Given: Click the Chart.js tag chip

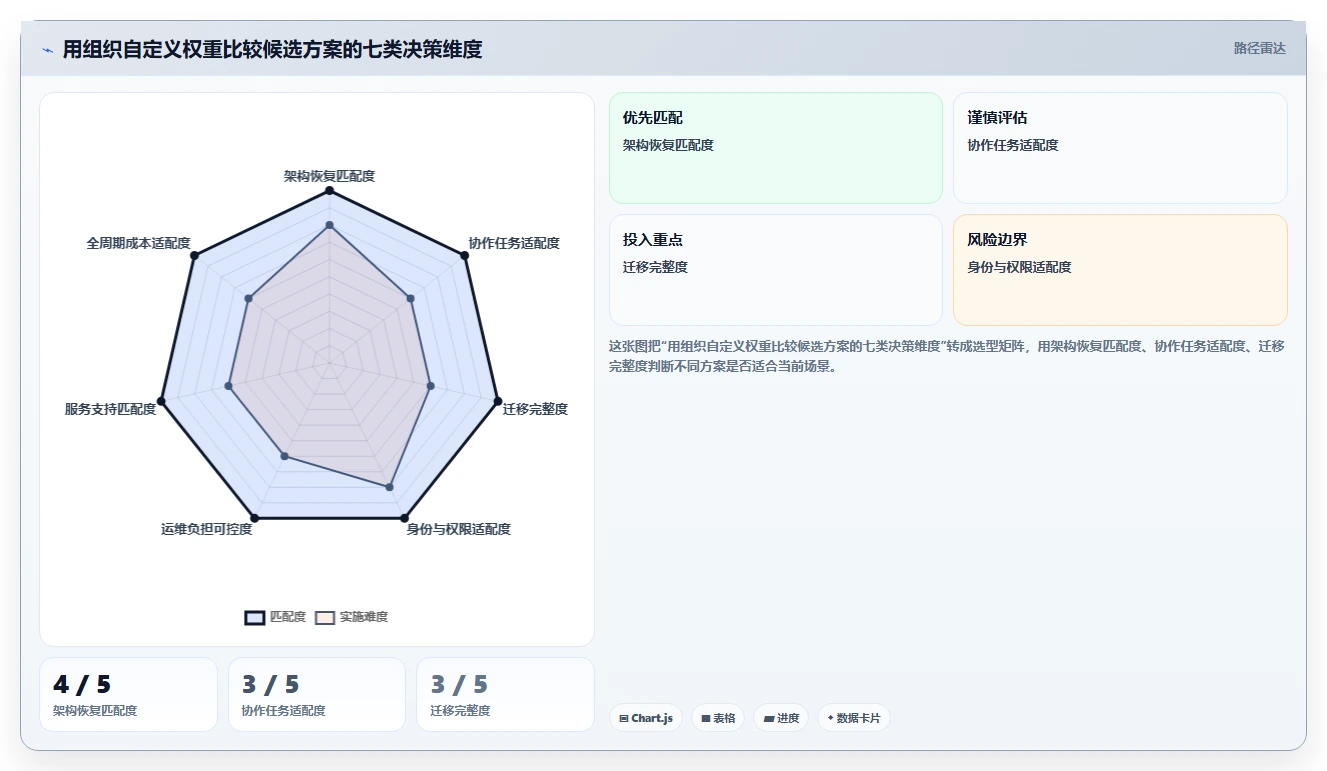Looking at the screenshot, I should tap(646, 718).
